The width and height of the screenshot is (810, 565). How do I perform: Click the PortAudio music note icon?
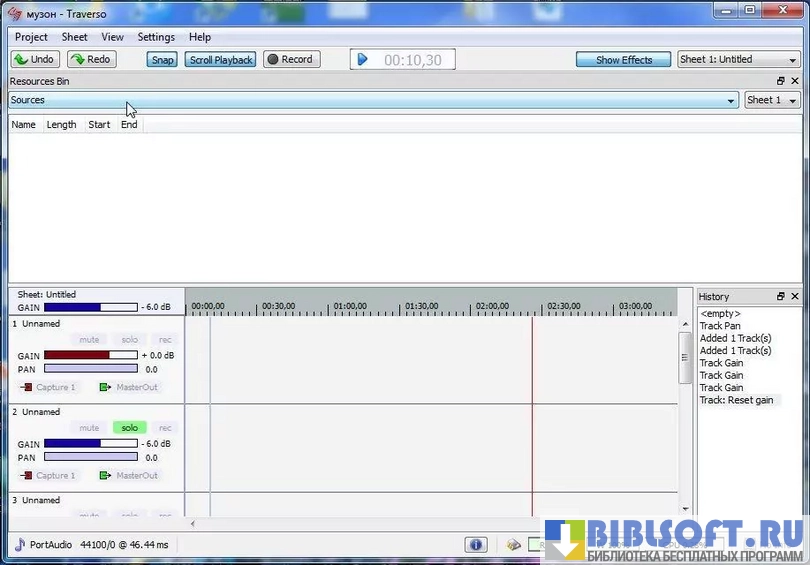pos(19,545)
